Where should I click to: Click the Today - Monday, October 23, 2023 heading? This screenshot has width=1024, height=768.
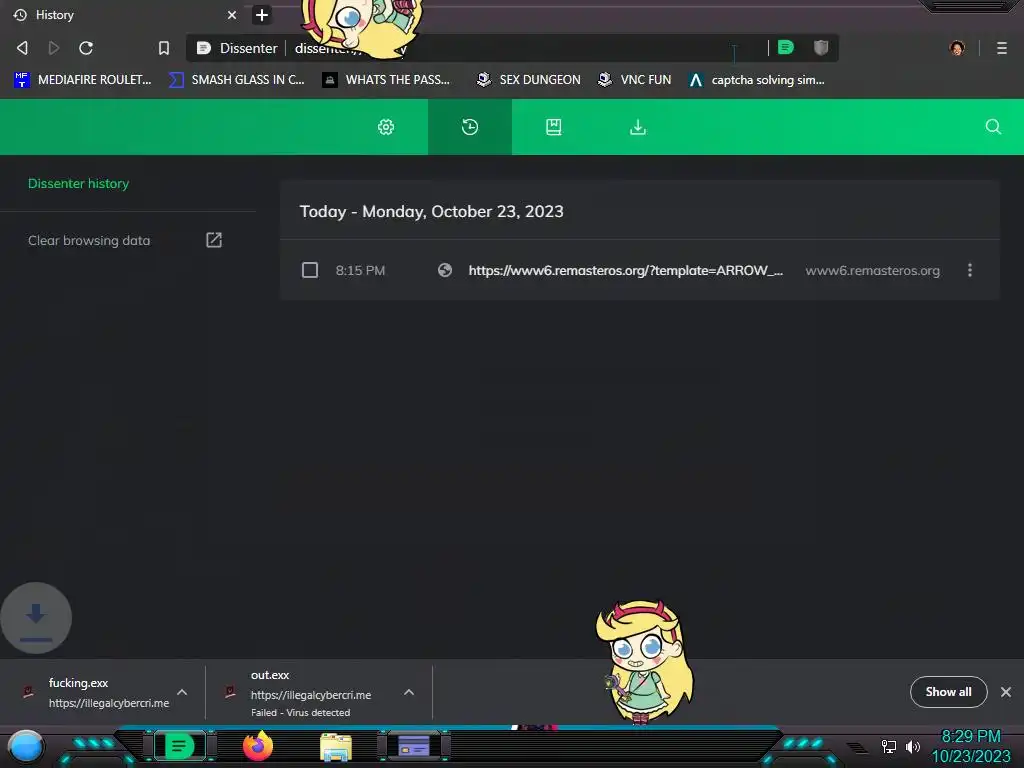[431, 212]
